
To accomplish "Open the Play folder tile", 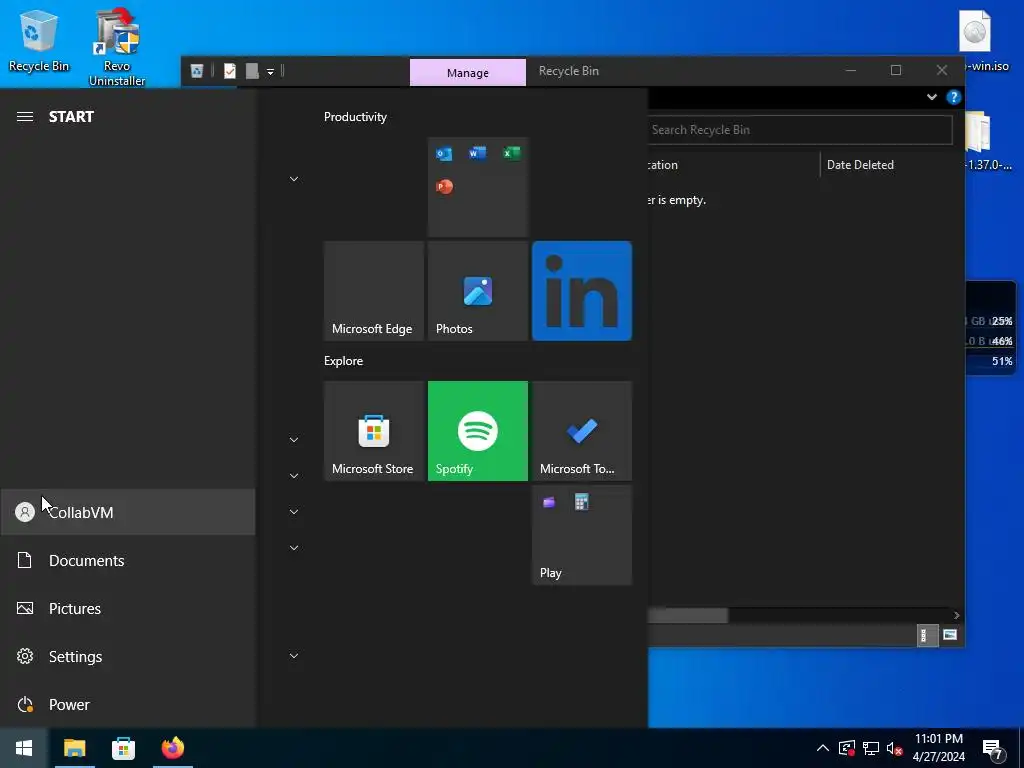I will (x=582, y=535).
